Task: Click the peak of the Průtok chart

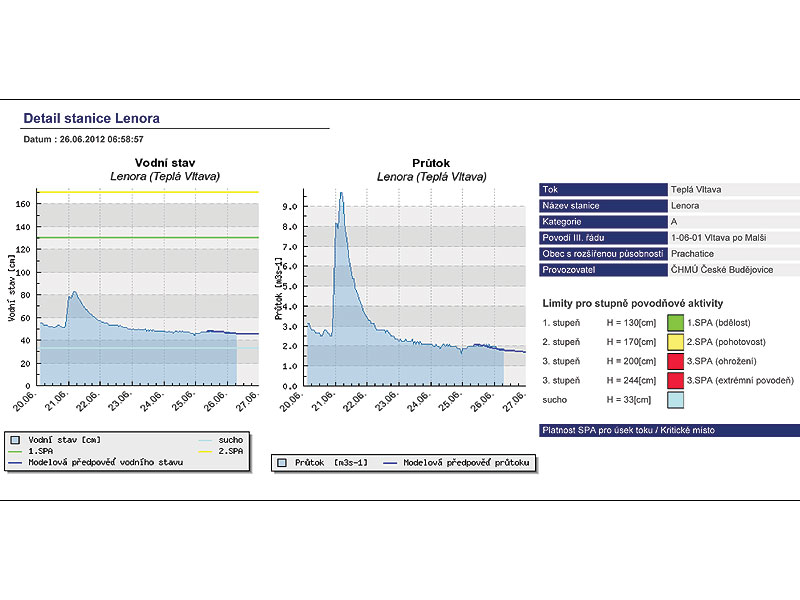Action: point(340,194)
